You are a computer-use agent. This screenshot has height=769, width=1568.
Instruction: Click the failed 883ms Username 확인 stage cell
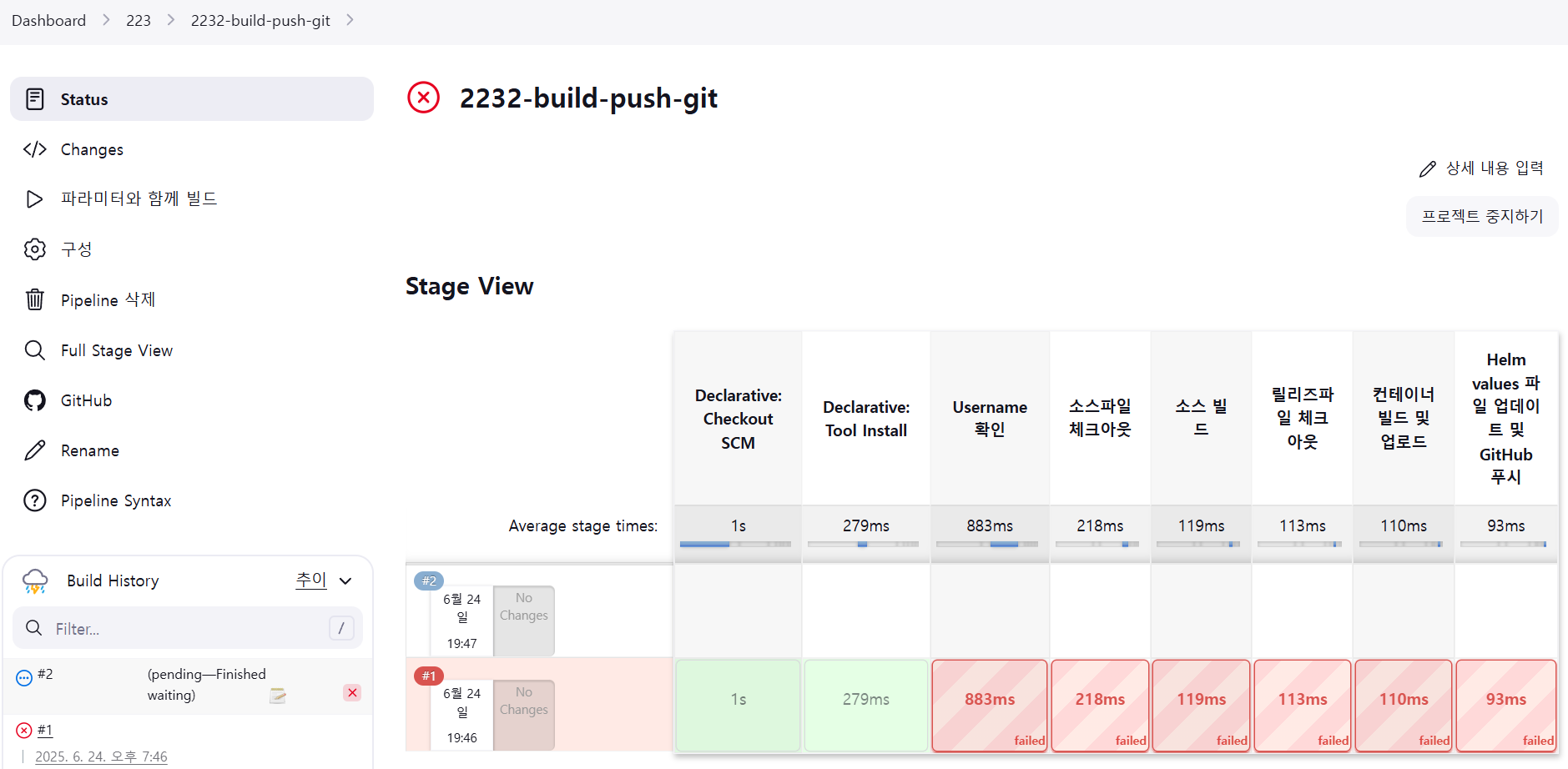(x=990, y=705)
